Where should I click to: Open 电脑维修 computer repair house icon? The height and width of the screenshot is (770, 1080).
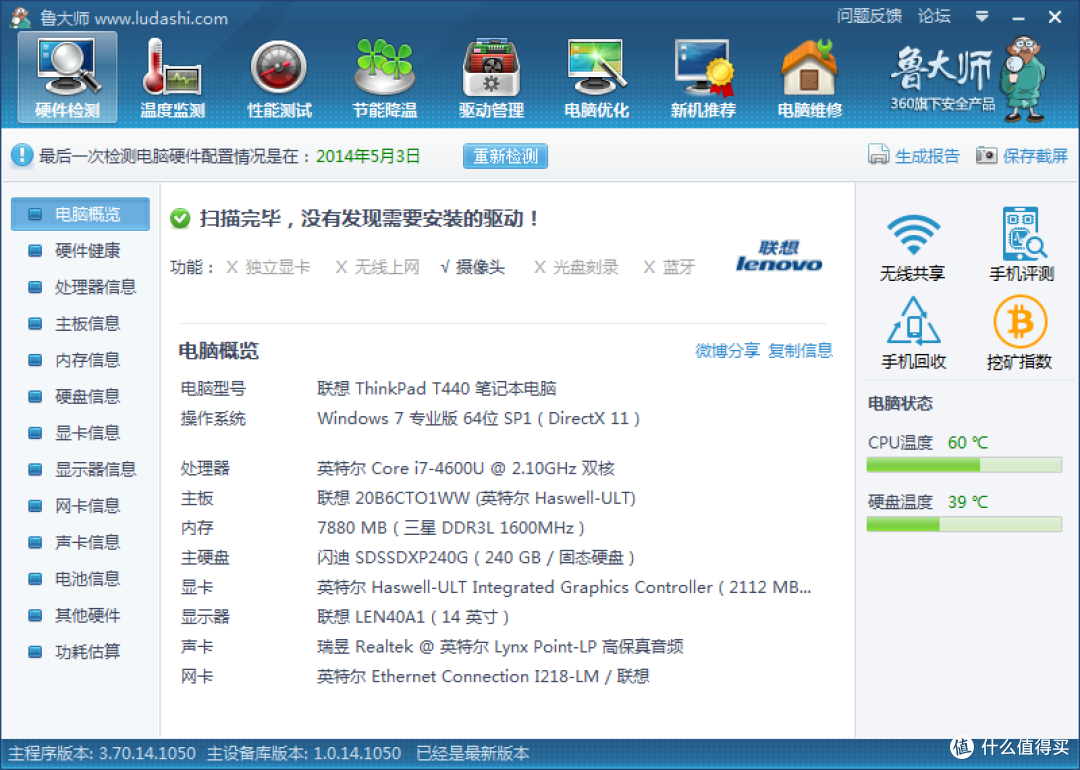(x=809, y=78)
